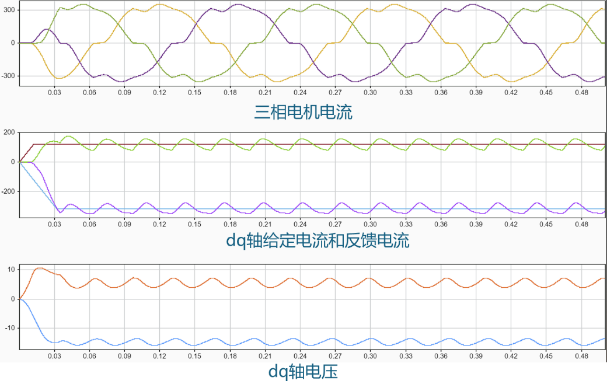Click the 0.48 time tick under three-phase current chart

click(x=581, y=93)
